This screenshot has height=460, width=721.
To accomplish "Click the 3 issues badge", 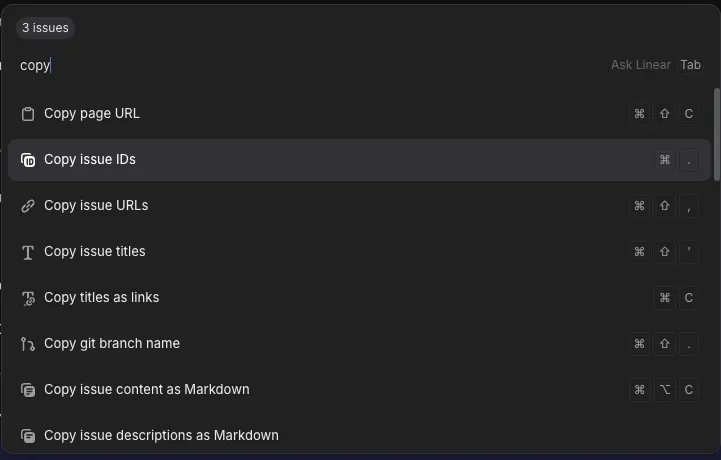I will click(46, 28).
